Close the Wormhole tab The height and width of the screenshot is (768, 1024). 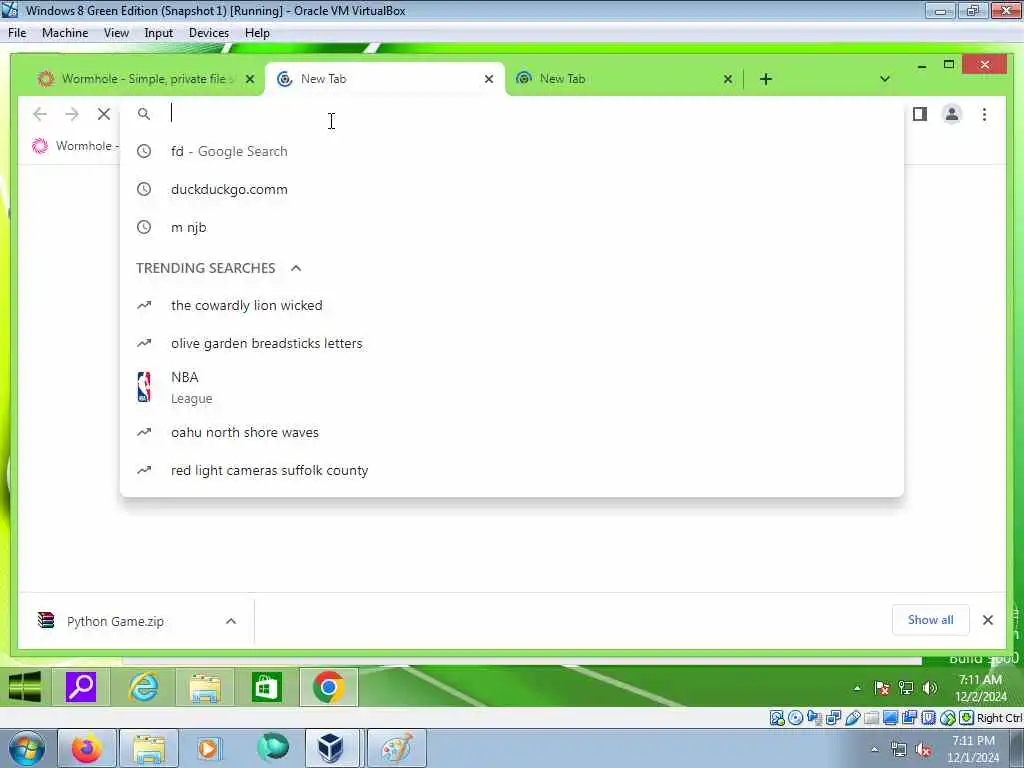249,79
